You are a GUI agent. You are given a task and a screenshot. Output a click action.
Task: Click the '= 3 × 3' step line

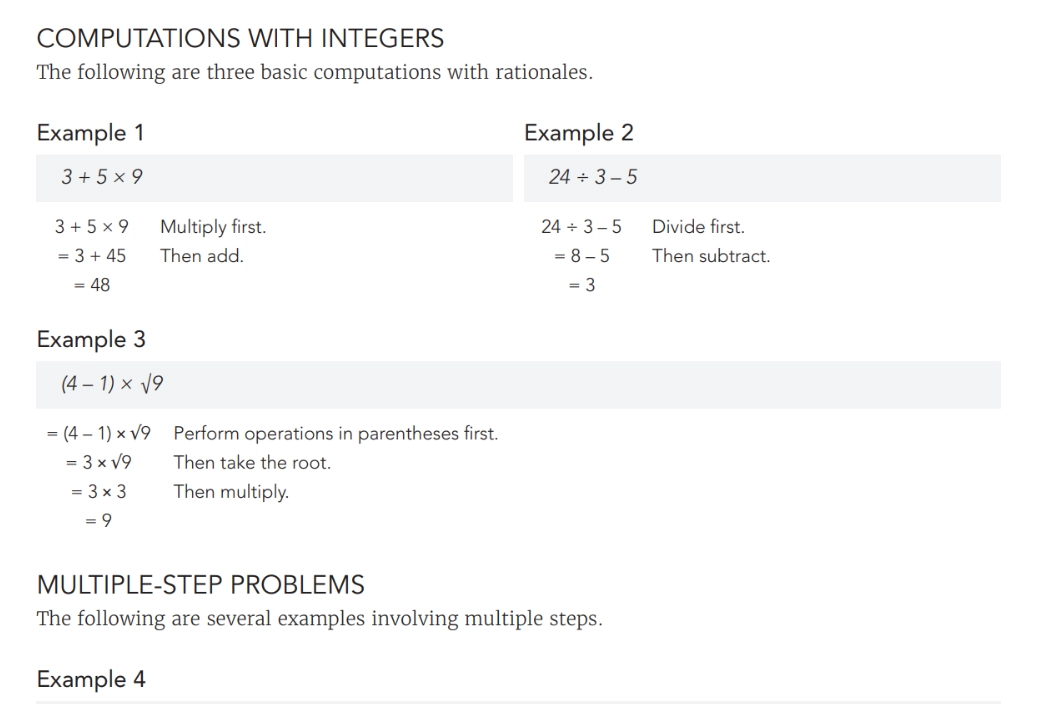click(x=98, y=492)
